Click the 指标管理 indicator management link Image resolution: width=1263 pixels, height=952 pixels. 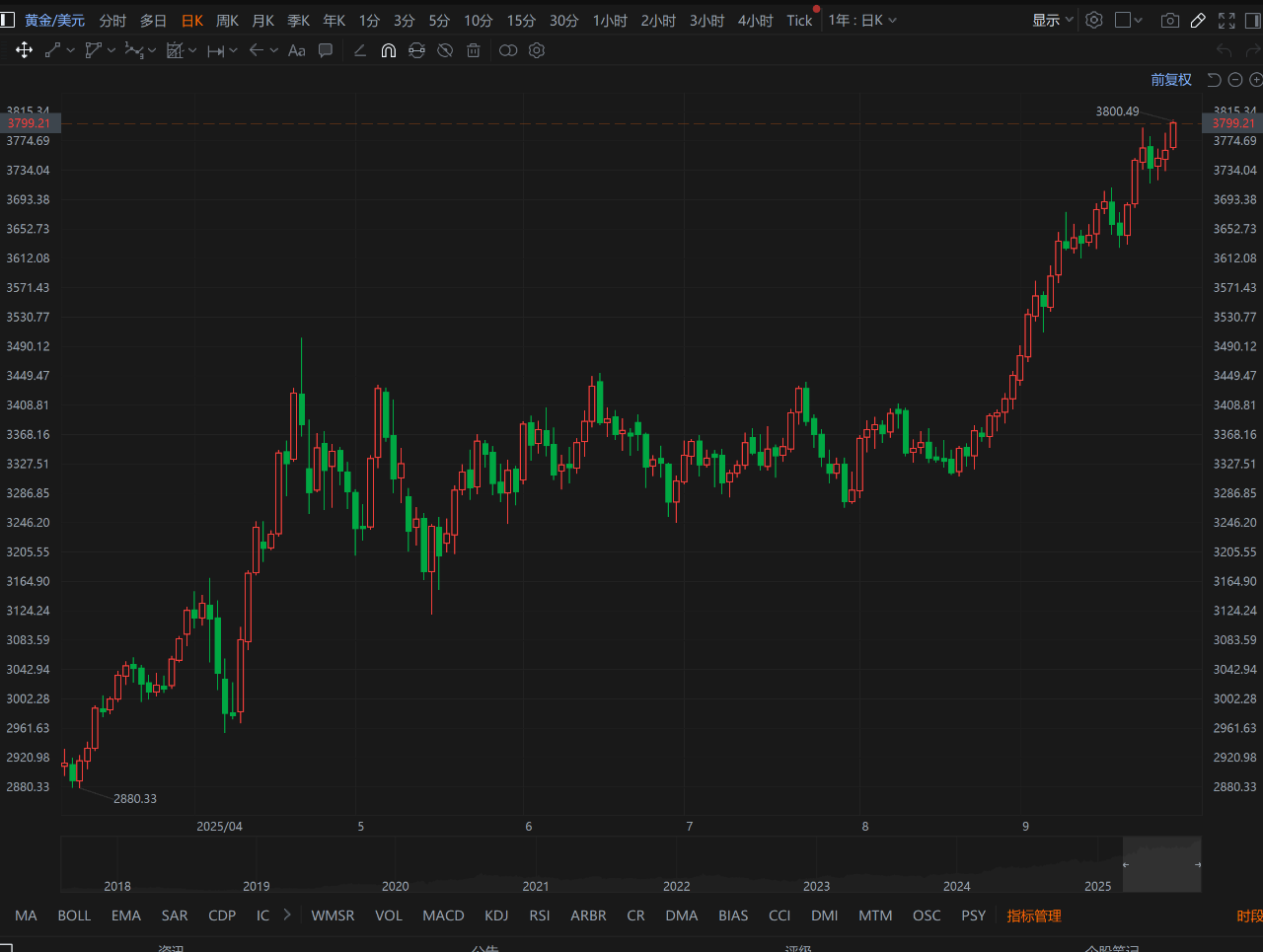click(x=1033, y=915)
